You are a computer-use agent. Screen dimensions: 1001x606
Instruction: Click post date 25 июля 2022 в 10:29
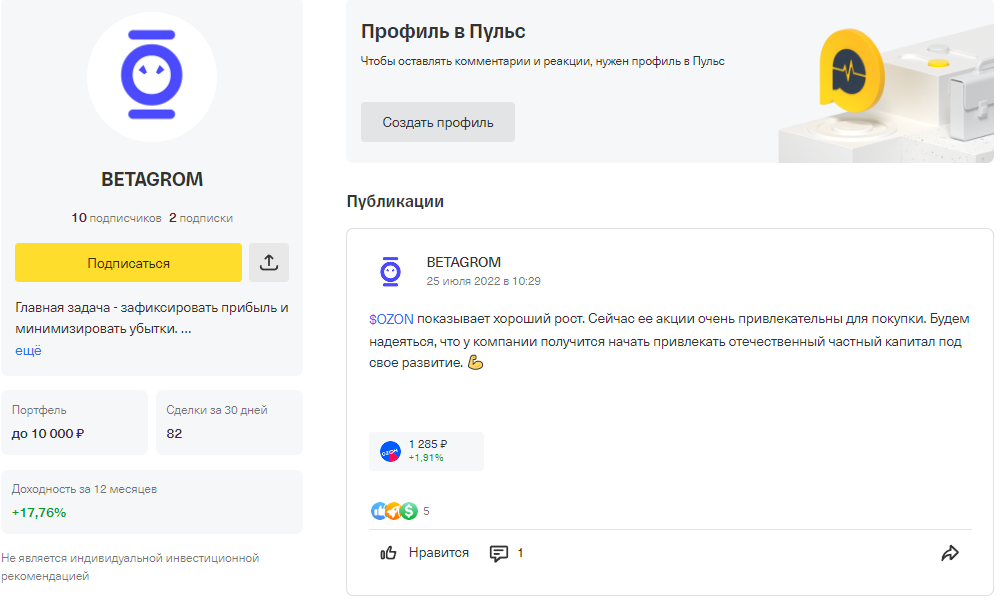click(x=483, y=282)
